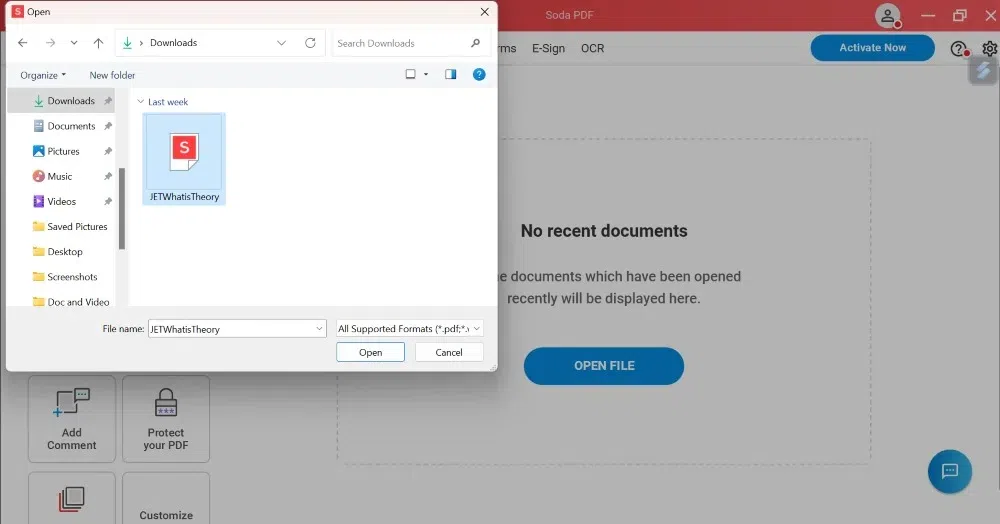Expand the File name dropdown
1000x524 pixels.
[x=320, y=329]
